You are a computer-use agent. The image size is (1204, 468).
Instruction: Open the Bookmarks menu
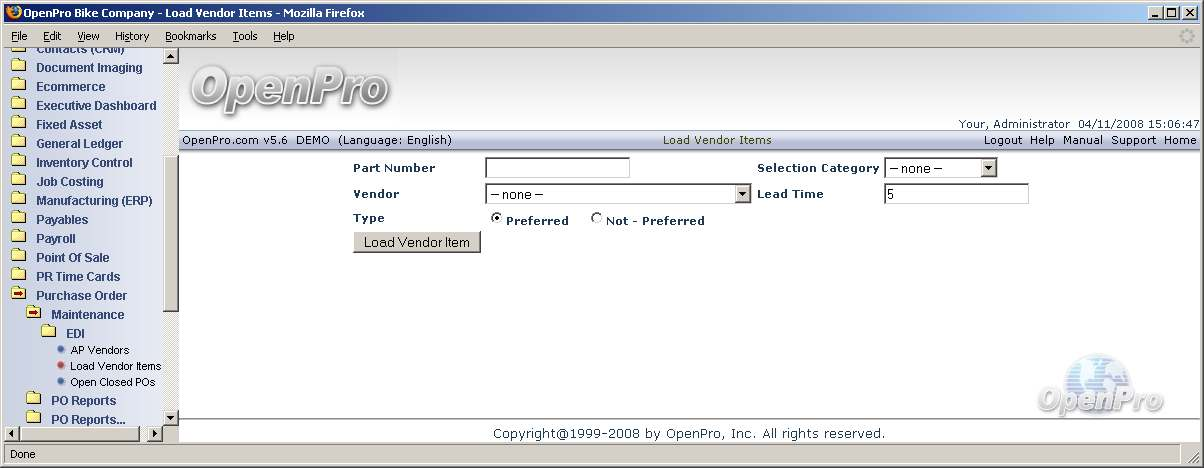click(190, 36)
